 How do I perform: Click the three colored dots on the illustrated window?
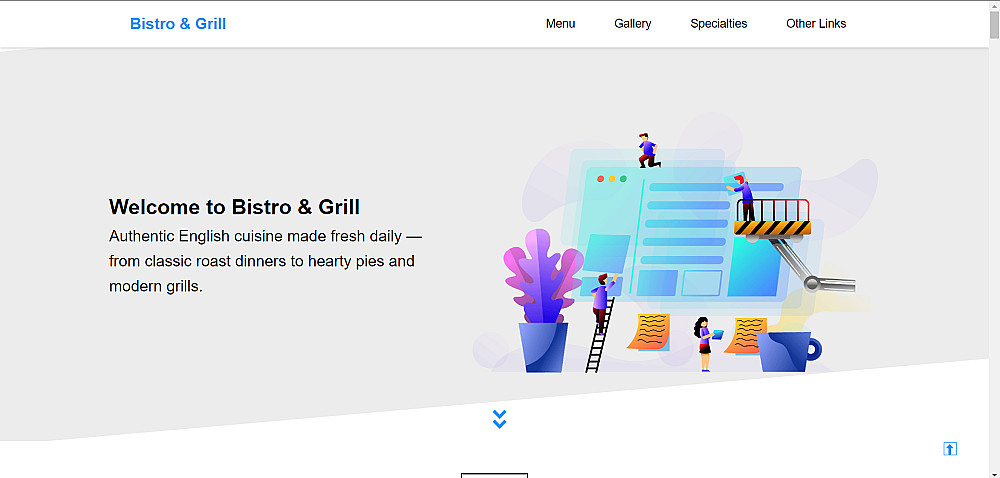612,179
